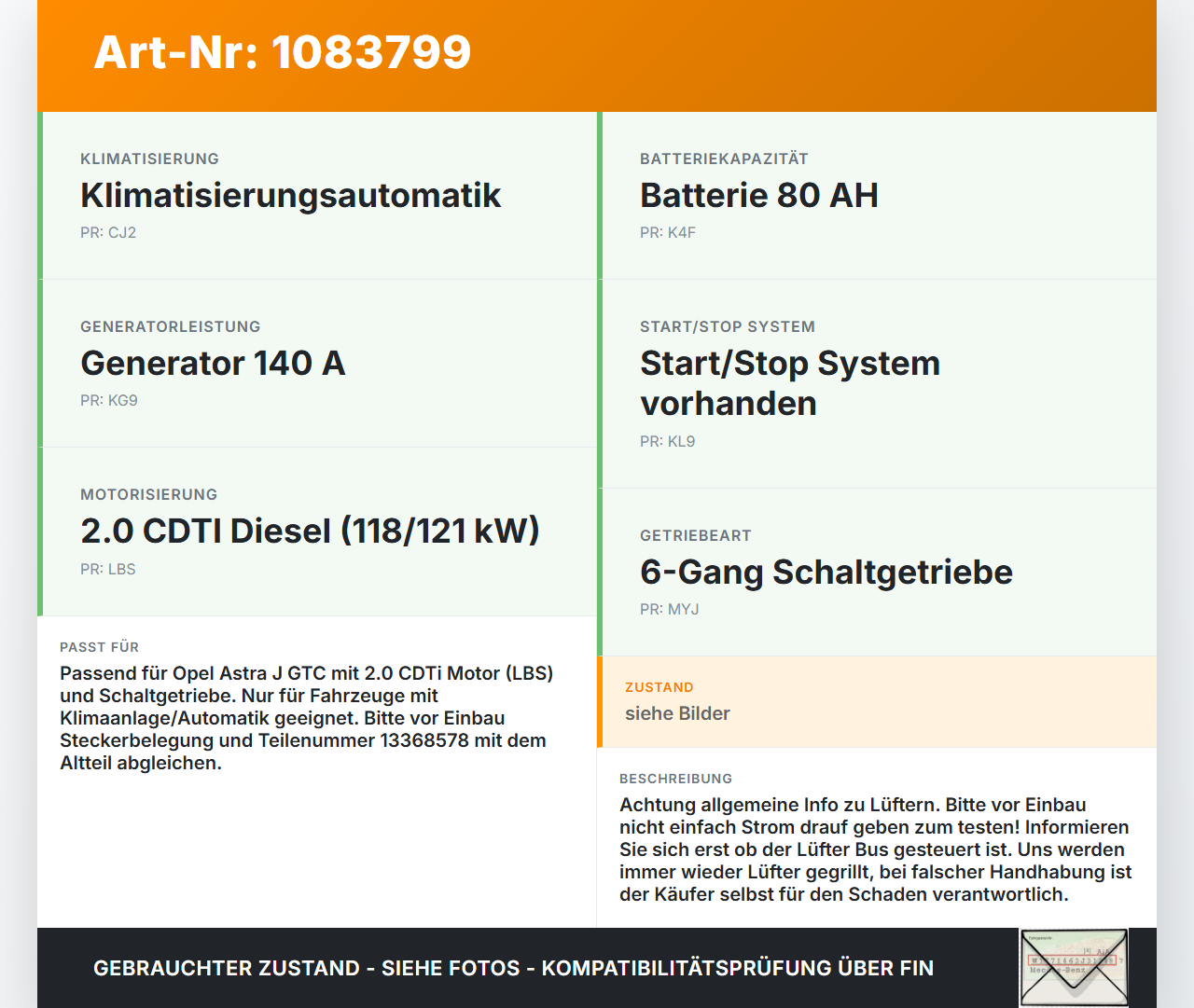This screenshot has width=1194, height=1008.
Task: Select the 'siehe Bilder' condition text
Action: pyautogui.click(x=677, y=713)
